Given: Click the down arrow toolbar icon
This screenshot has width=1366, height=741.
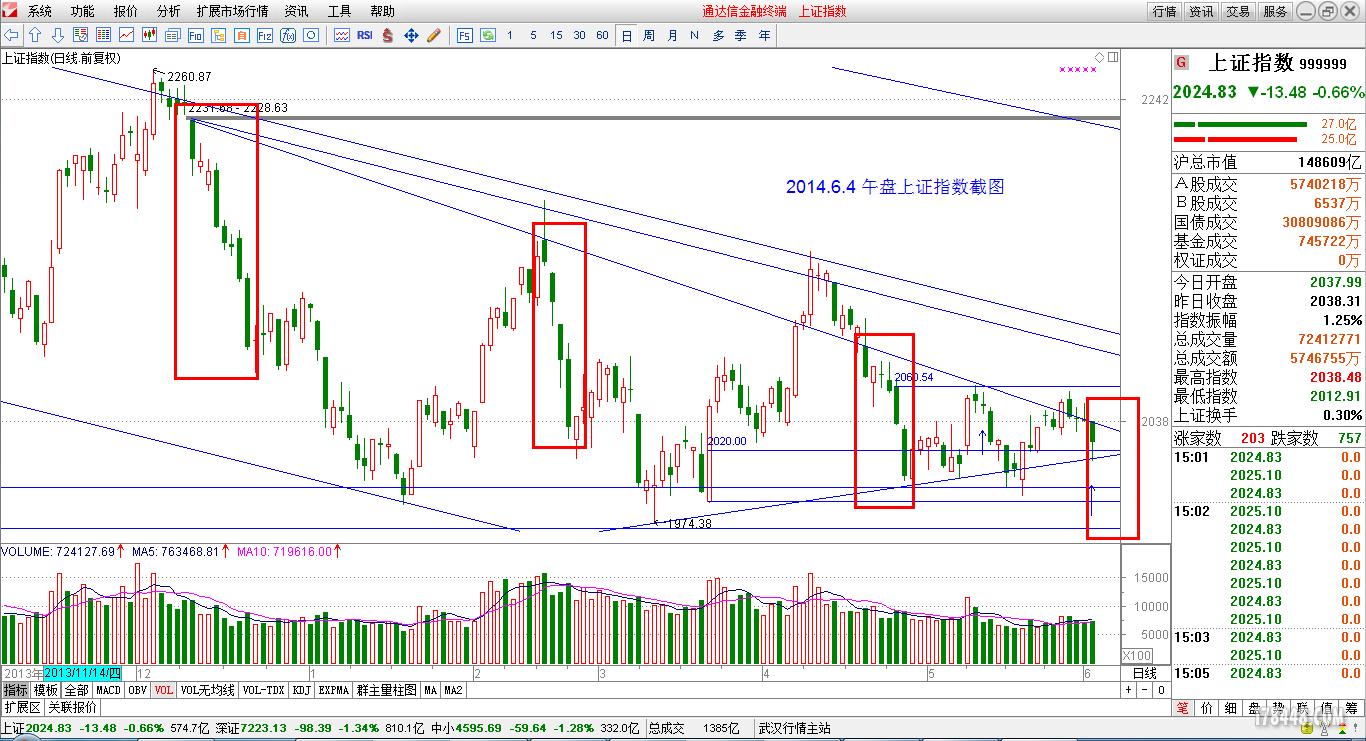Looking at the screenshot, I should click(x=58, y=35).
